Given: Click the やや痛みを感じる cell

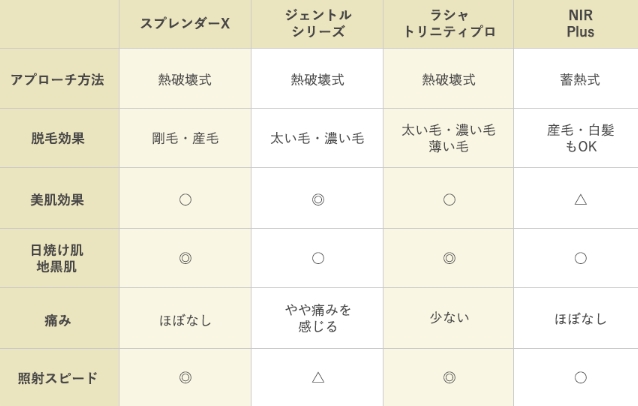Looking at the screenshot, I should (x=317, y=319).
